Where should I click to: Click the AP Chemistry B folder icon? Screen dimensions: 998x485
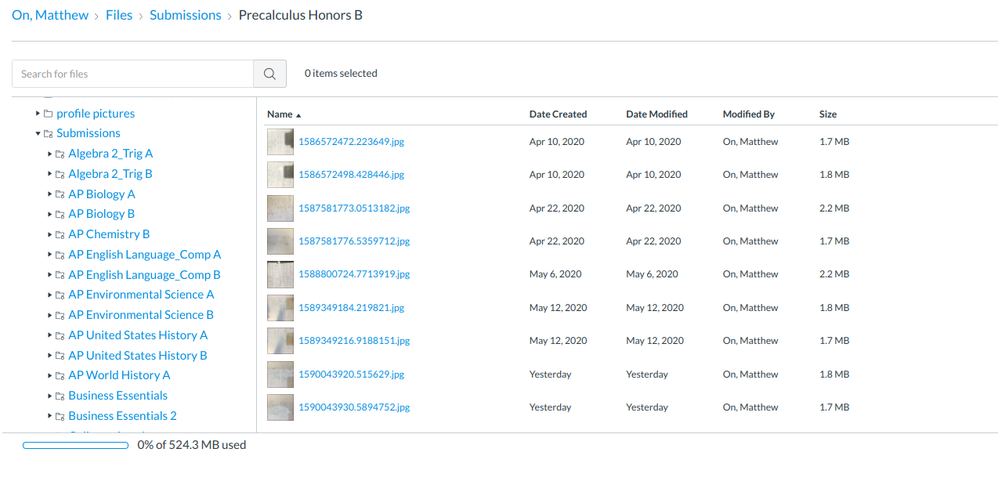coord(60,235)
